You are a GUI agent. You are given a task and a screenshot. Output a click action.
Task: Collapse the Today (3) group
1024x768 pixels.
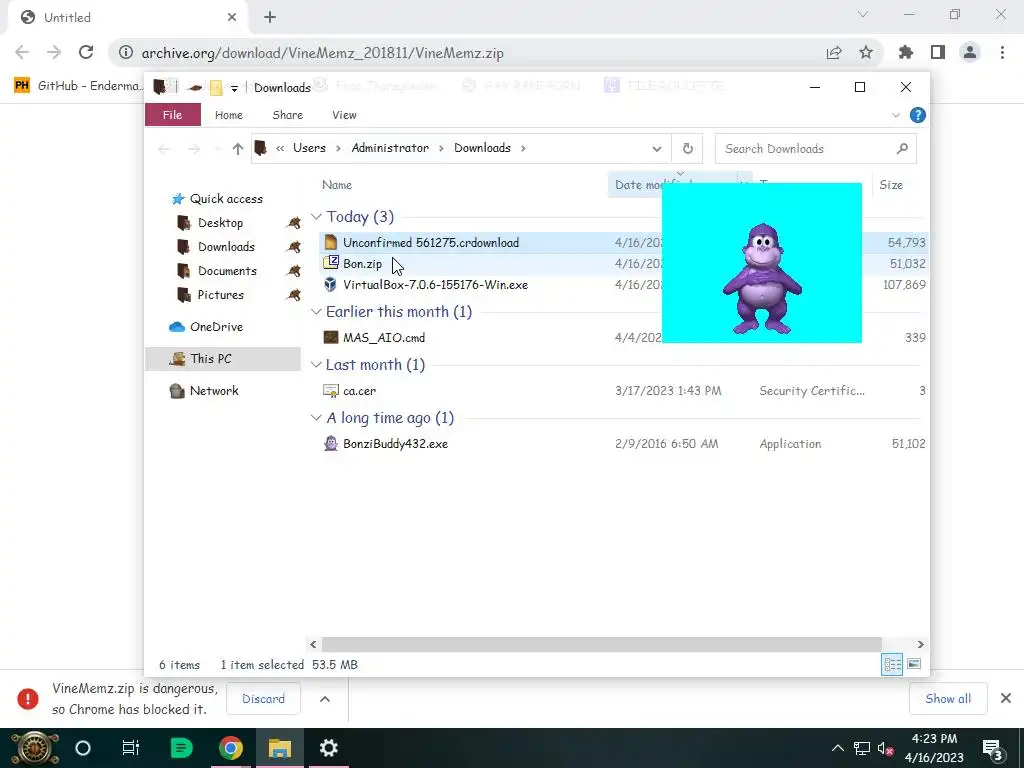(x=316, y=216)
